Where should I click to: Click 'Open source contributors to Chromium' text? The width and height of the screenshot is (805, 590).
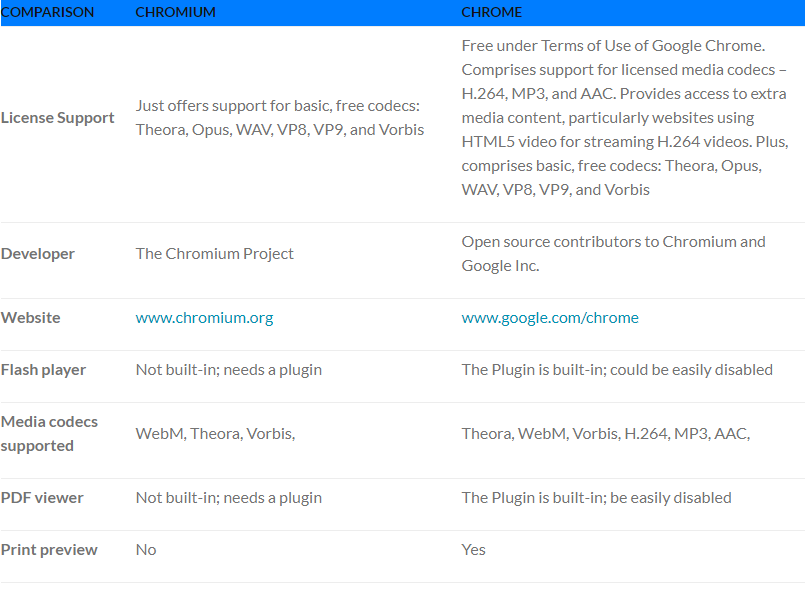tap(614, 254)
